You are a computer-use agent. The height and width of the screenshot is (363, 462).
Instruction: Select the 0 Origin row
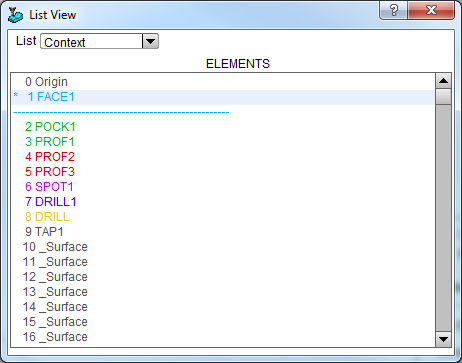click(223, 82)
